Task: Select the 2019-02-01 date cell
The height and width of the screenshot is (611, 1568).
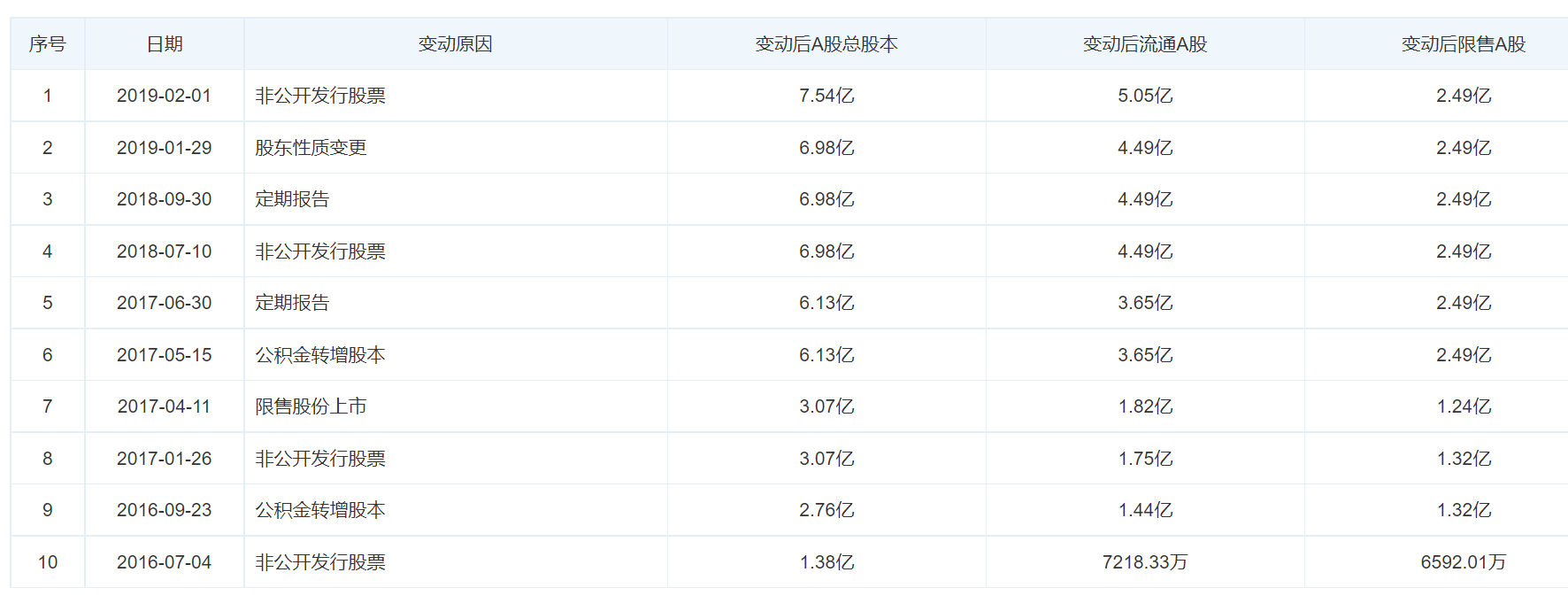Action: [x=165, y=96]
